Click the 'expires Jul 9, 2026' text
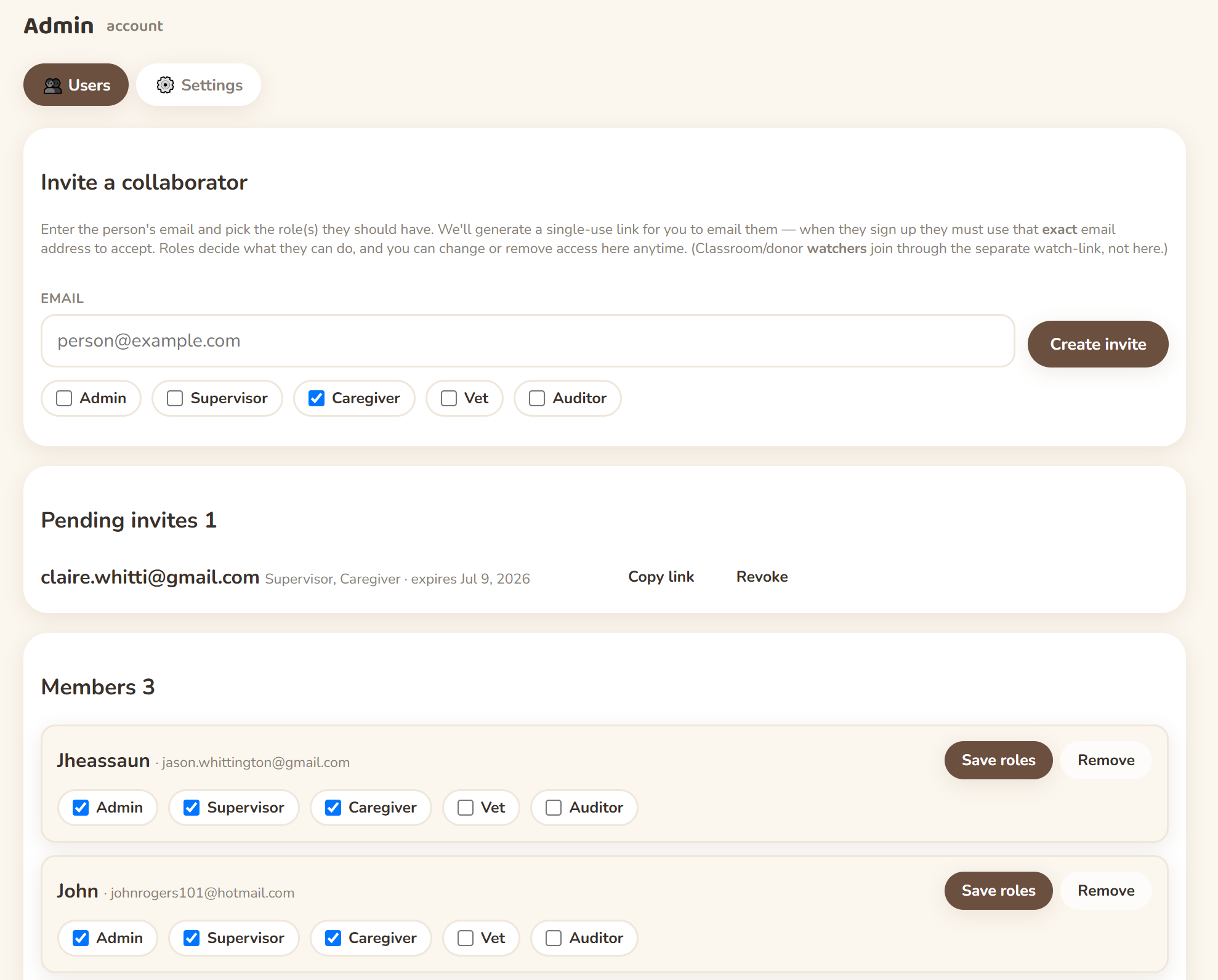Screen dimensions: 1218x980 [470, 579]
